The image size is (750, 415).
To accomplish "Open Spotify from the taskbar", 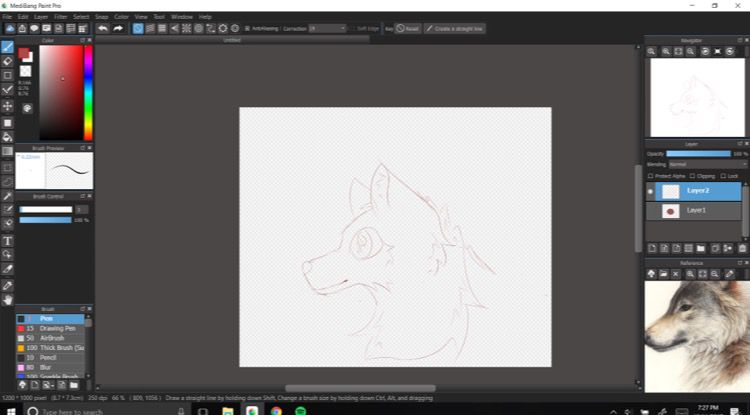I will tap(300, 411).
